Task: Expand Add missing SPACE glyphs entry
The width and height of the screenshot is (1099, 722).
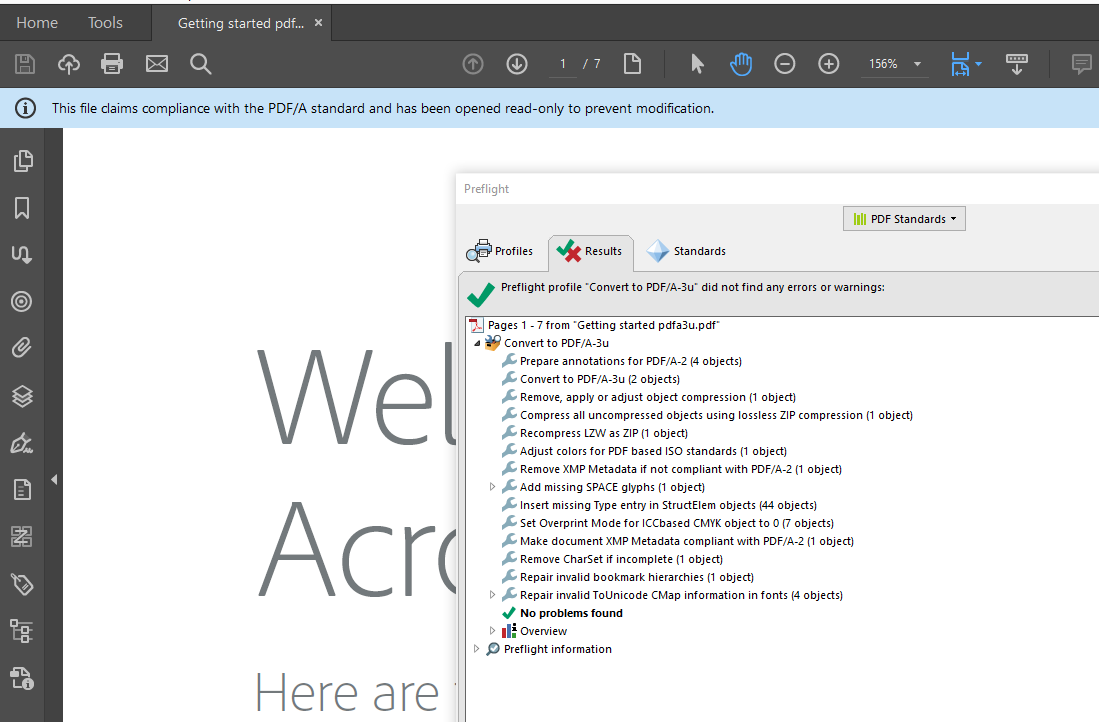Action: (x=493, y=487)
